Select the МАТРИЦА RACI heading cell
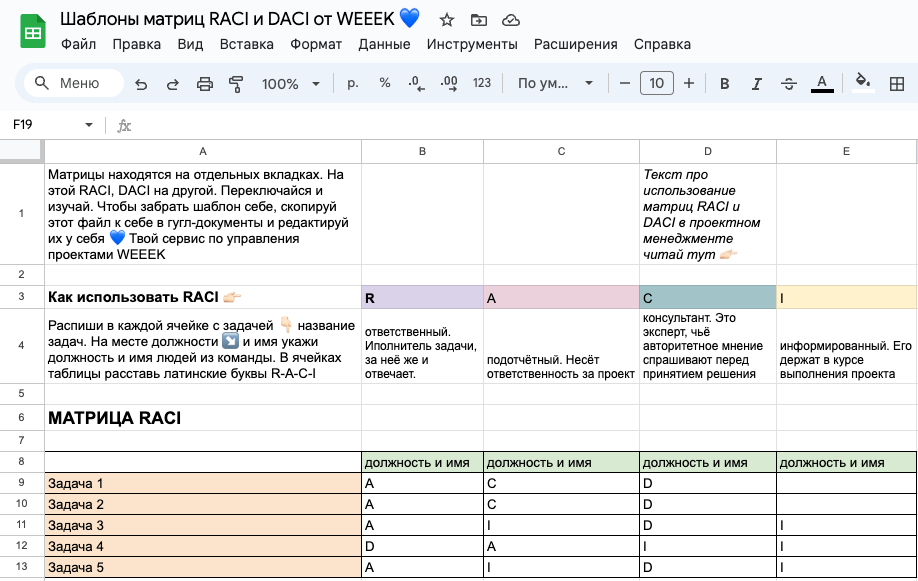918x581 pixels. coord(203,418)
